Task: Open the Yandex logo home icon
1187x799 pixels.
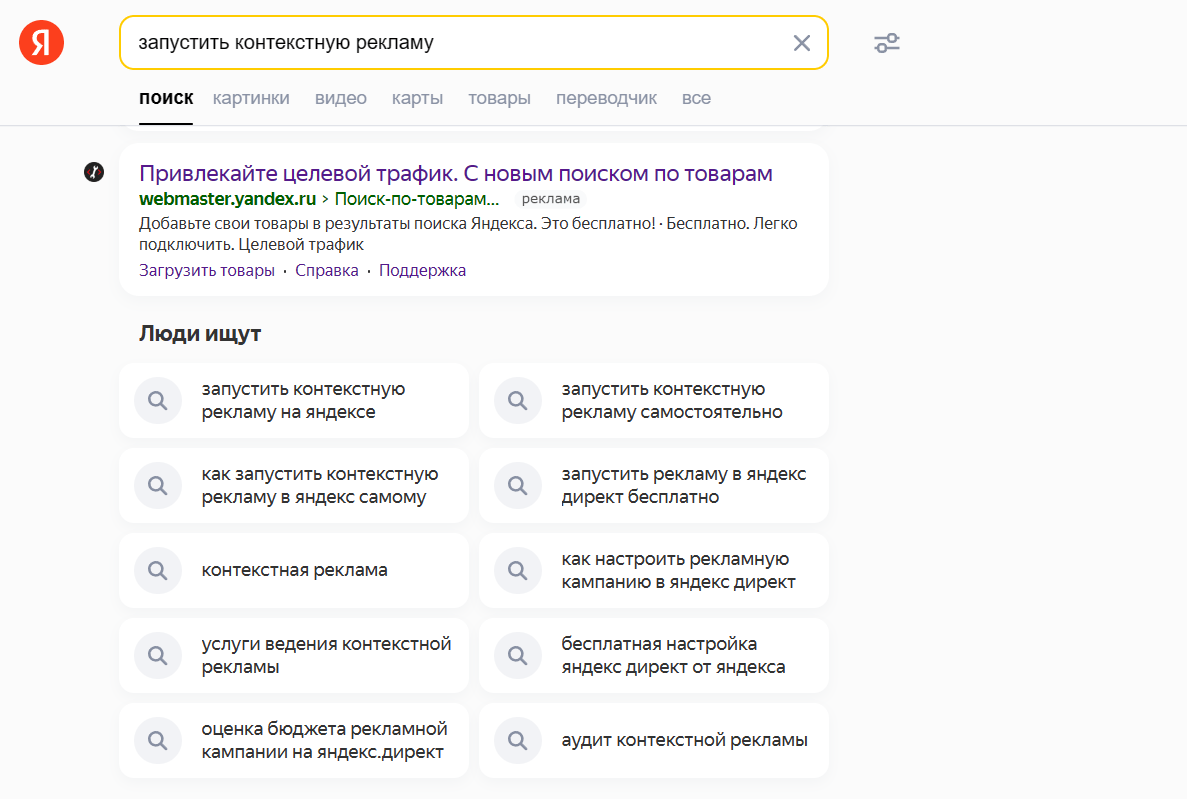Action: (42, 42)
